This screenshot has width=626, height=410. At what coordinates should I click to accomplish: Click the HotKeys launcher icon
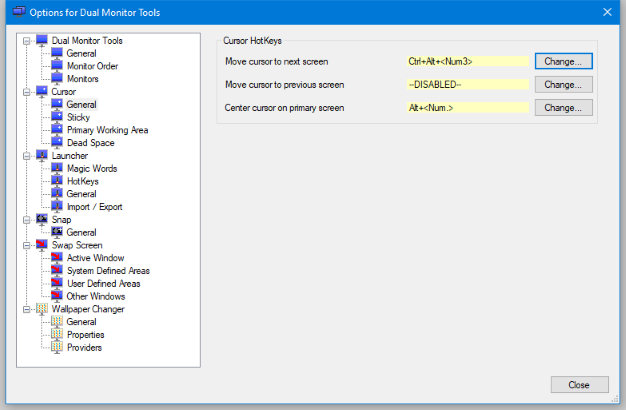[x=57, y=181]
